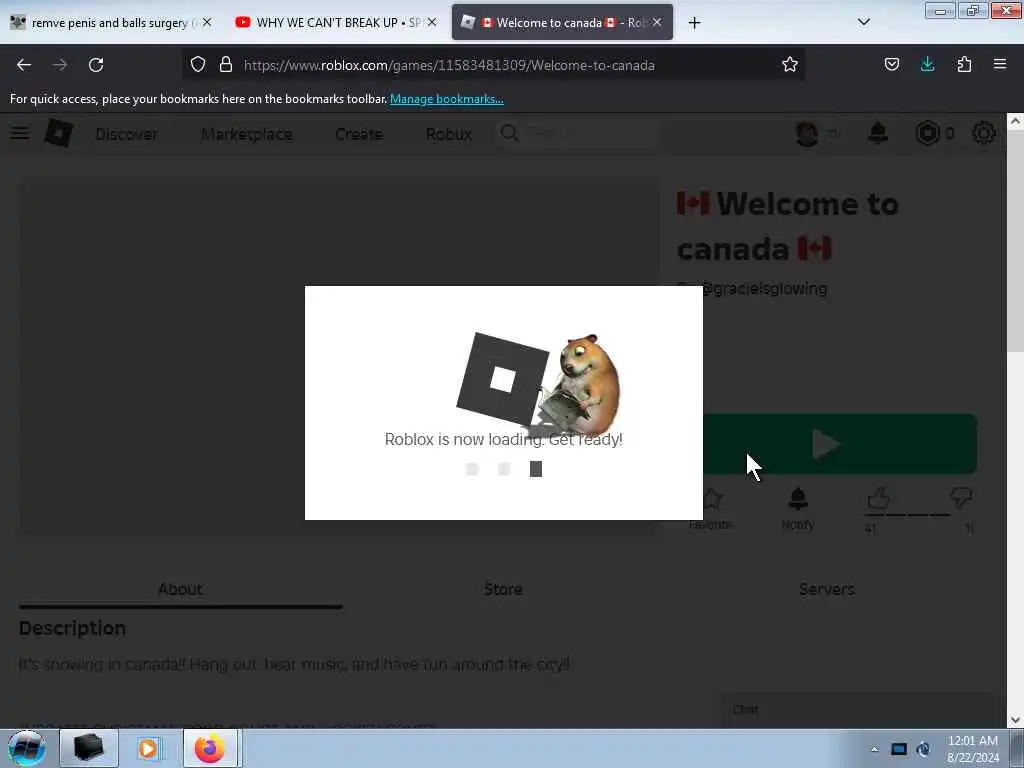Reload the page with the refresh icon
This screenshot has height=768, width=1024.
(x=96, y=65)
